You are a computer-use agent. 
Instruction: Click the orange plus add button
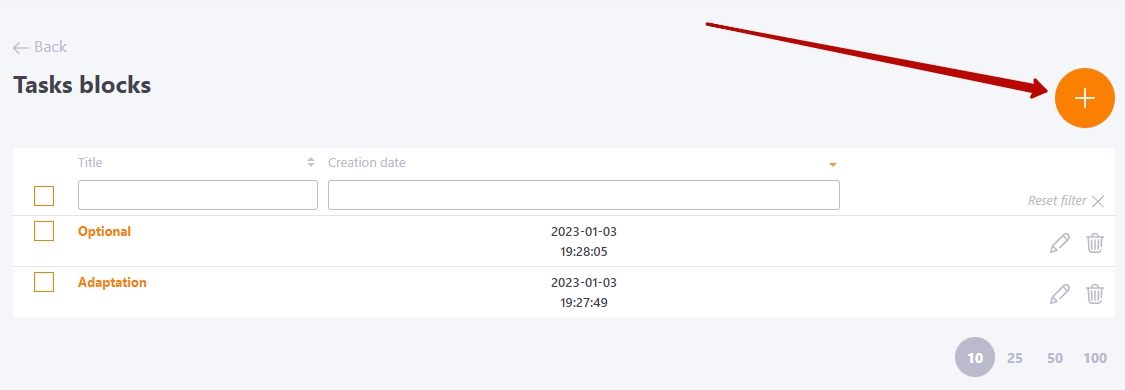(x=1084, y=98)
